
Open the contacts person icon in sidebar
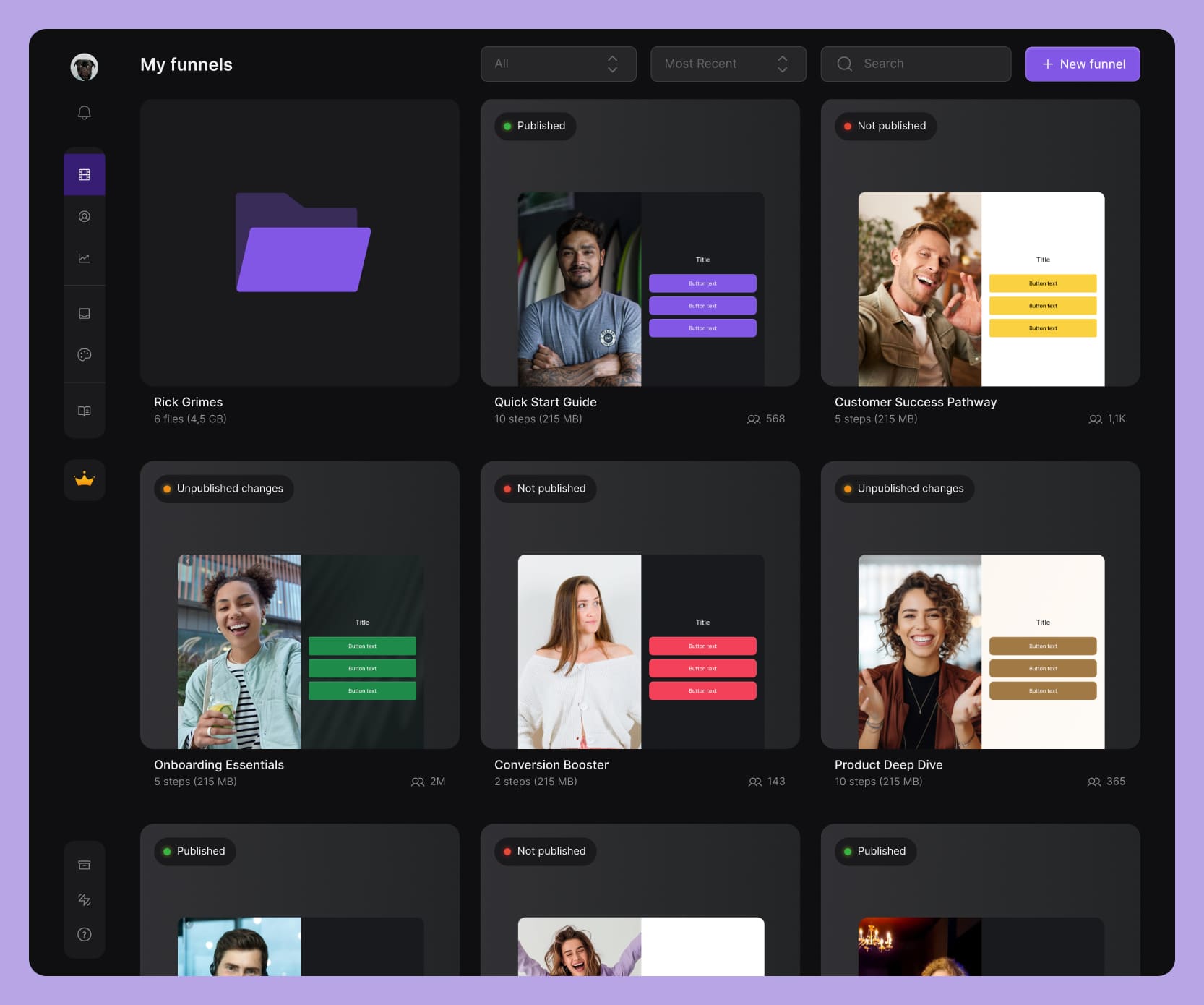point(85,216)
